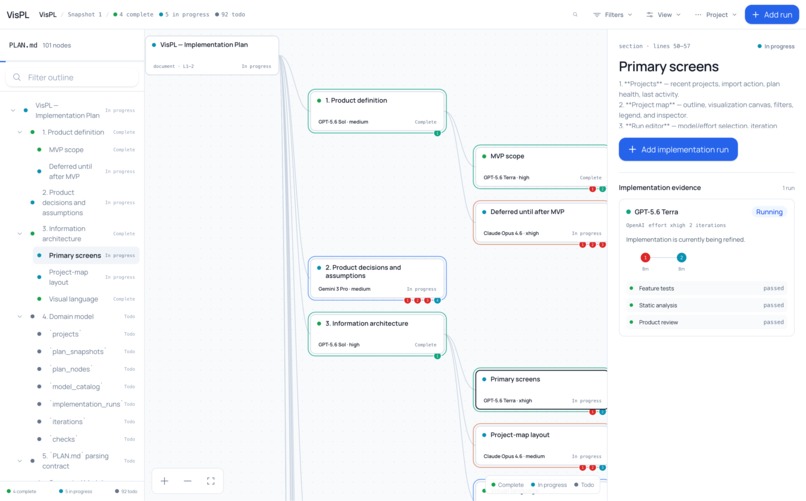Click the Project-map layout canvas node
Viewport: 806px width, 501px height.
(540, 446)
